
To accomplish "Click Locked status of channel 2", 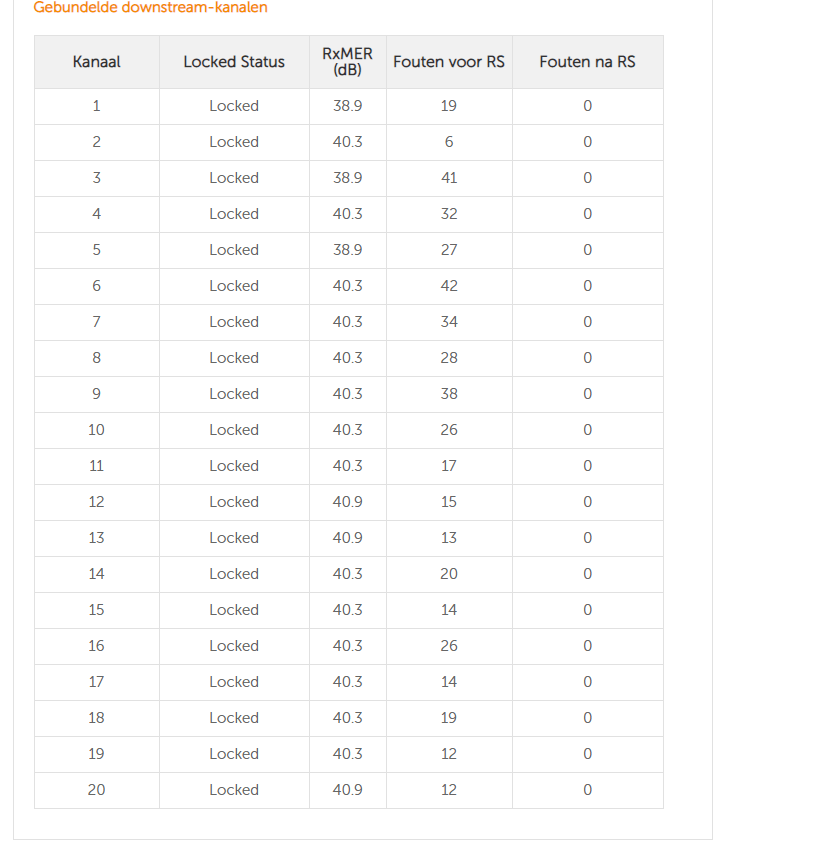I will click(x=234, y=142).
